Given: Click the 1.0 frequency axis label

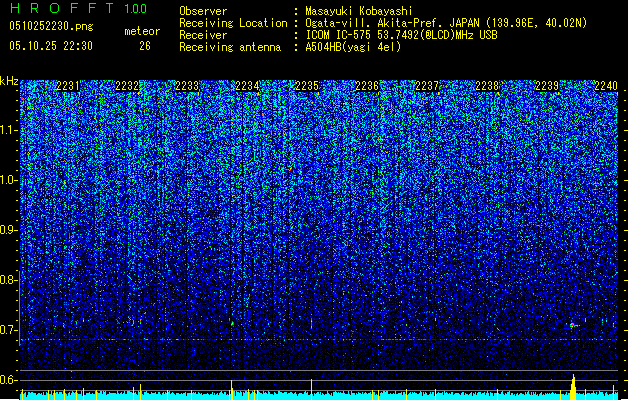Looking at the screenshot, I should [9, 180].
